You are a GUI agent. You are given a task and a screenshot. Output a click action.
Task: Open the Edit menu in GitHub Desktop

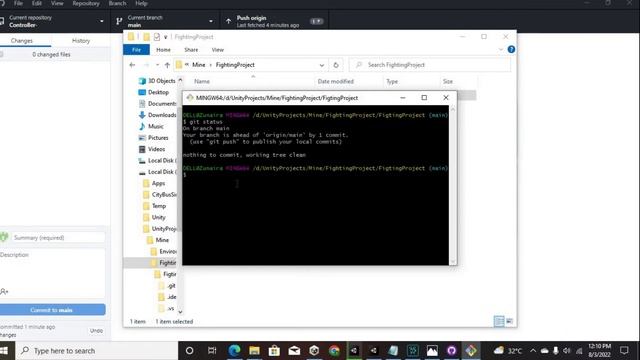(x=37, y=3)
